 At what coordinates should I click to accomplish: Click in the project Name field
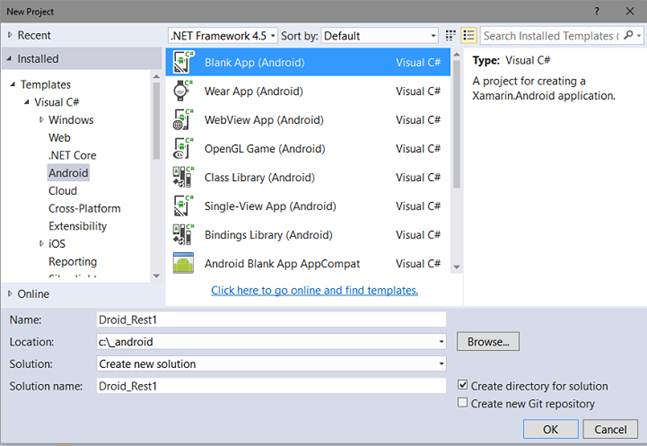click(x=270, y=320)
